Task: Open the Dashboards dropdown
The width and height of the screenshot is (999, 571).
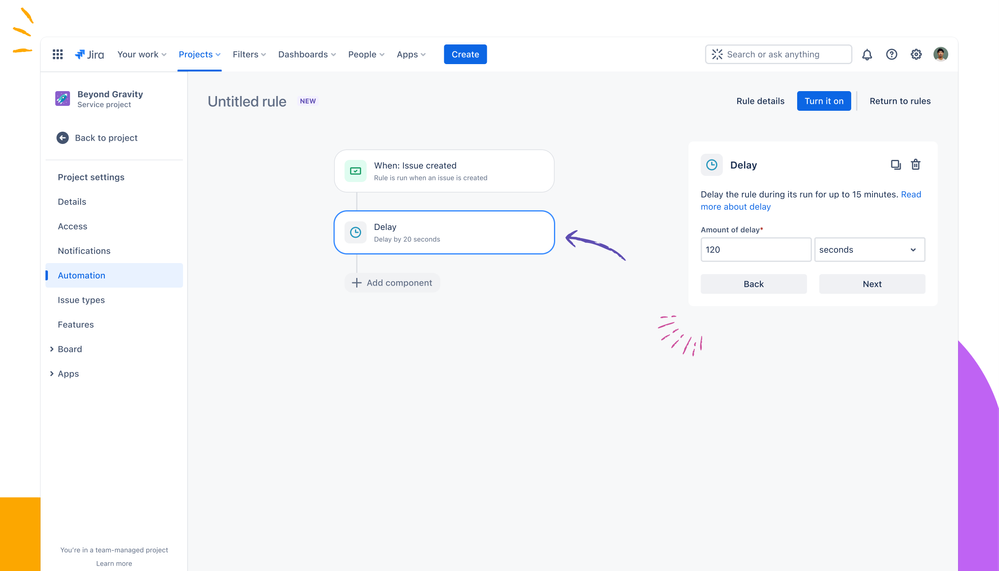Action: point(306,54)
